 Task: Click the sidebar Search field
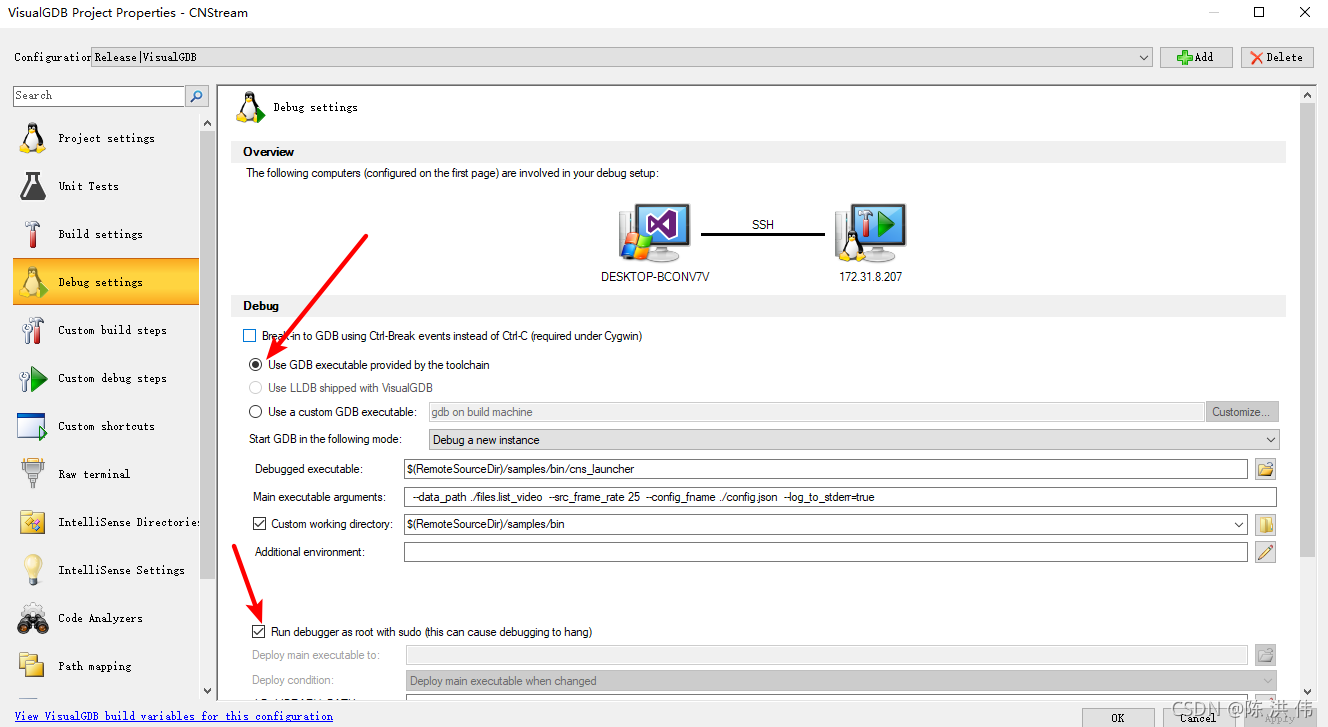99,96
